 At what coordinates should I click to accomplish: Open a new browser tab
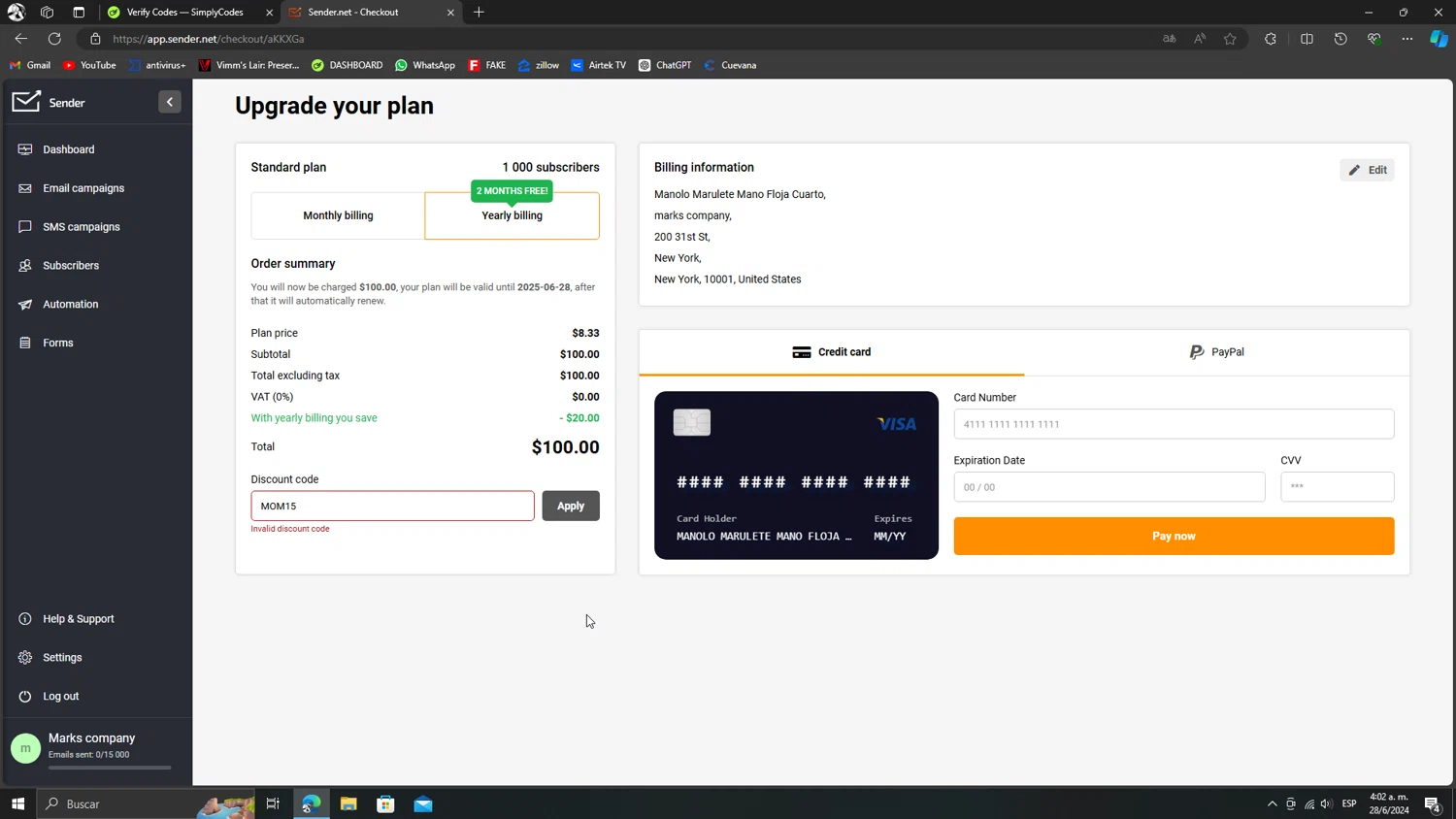click(x=479, y=13)
